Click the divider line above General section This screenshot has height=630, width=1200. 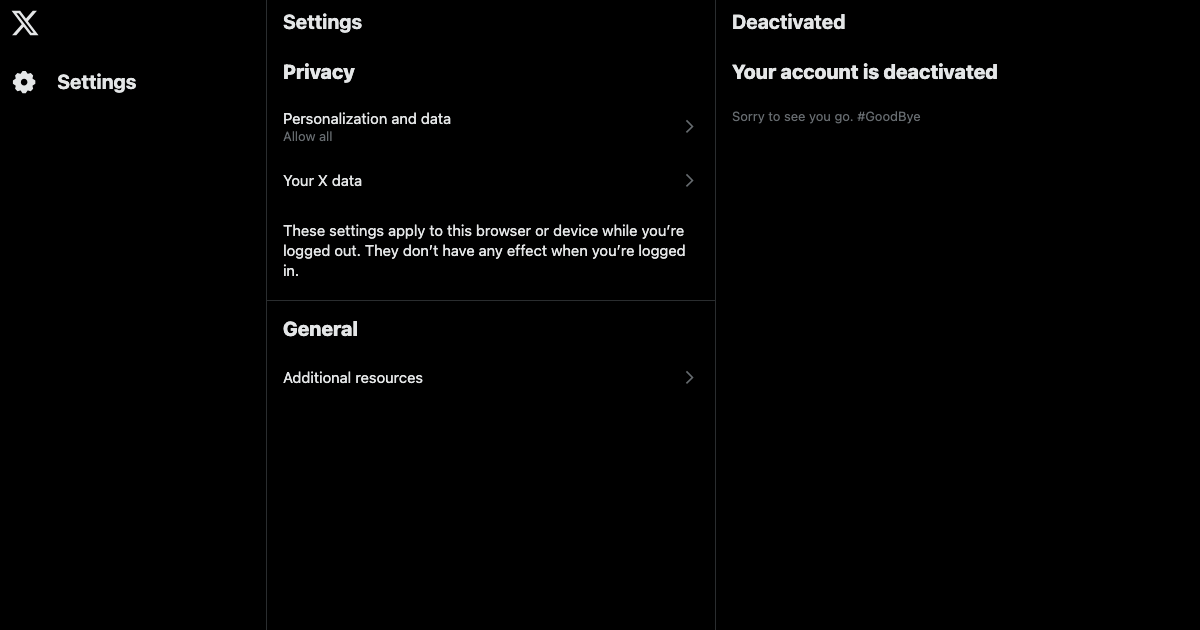tap(491, 300)
